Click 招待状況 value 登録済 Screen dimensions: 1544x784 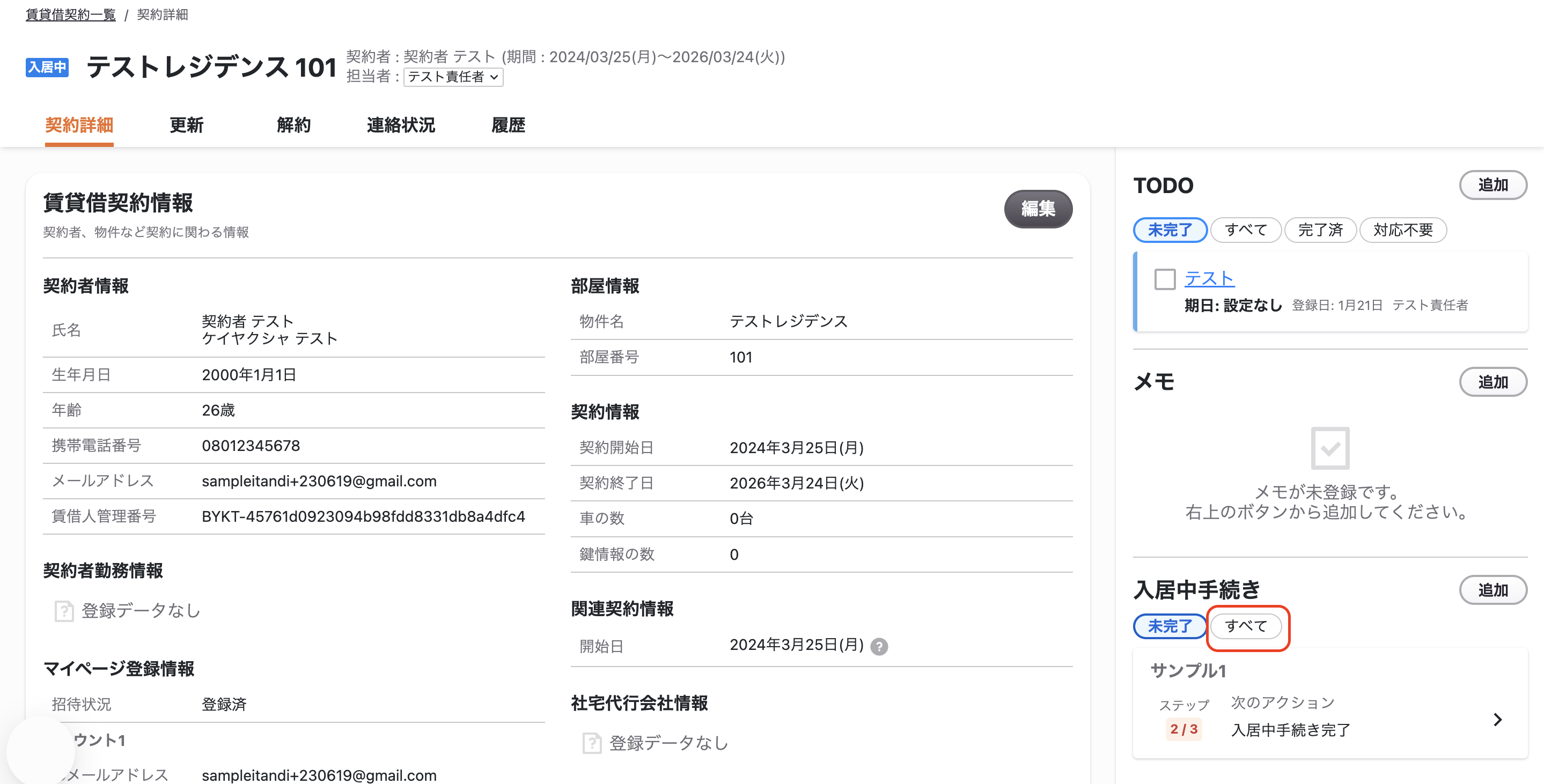tap(224, 704)
